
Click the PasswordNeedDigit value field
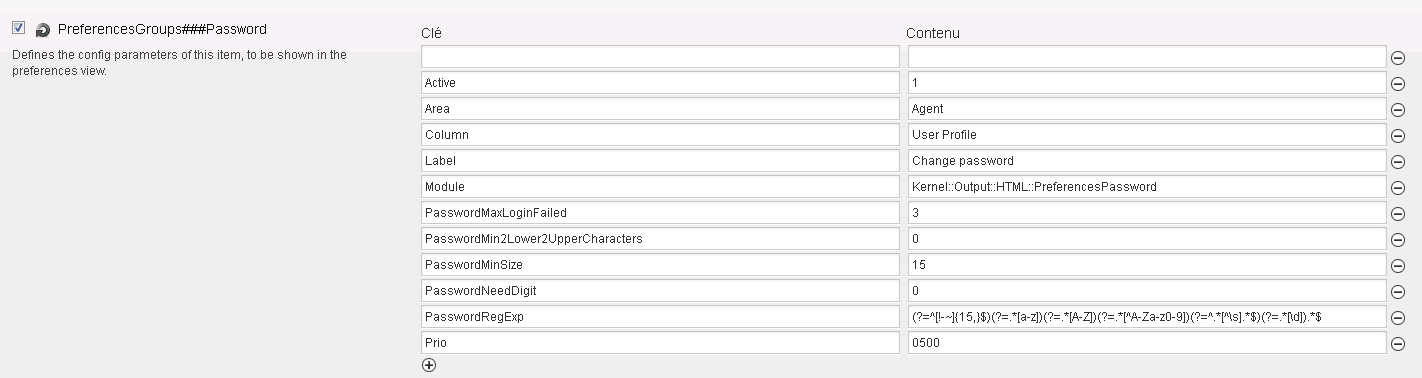coord(1147,291)
